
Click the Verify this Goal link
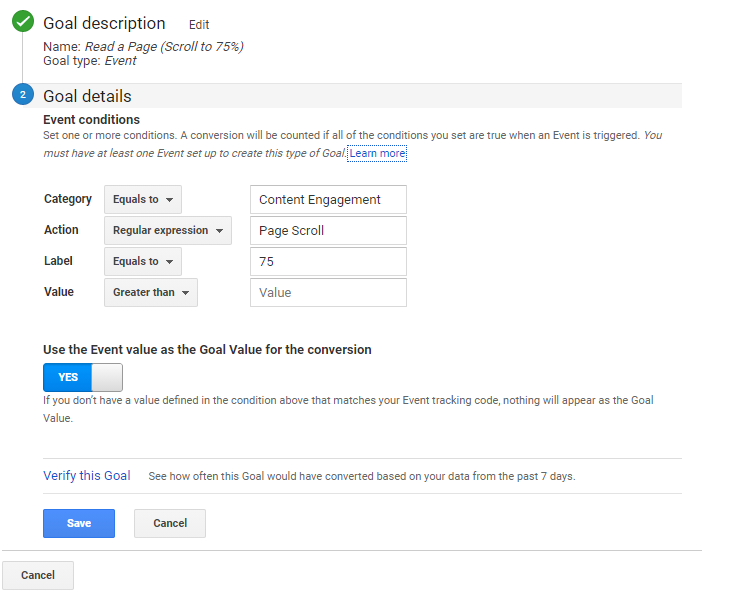pos(87,476)
